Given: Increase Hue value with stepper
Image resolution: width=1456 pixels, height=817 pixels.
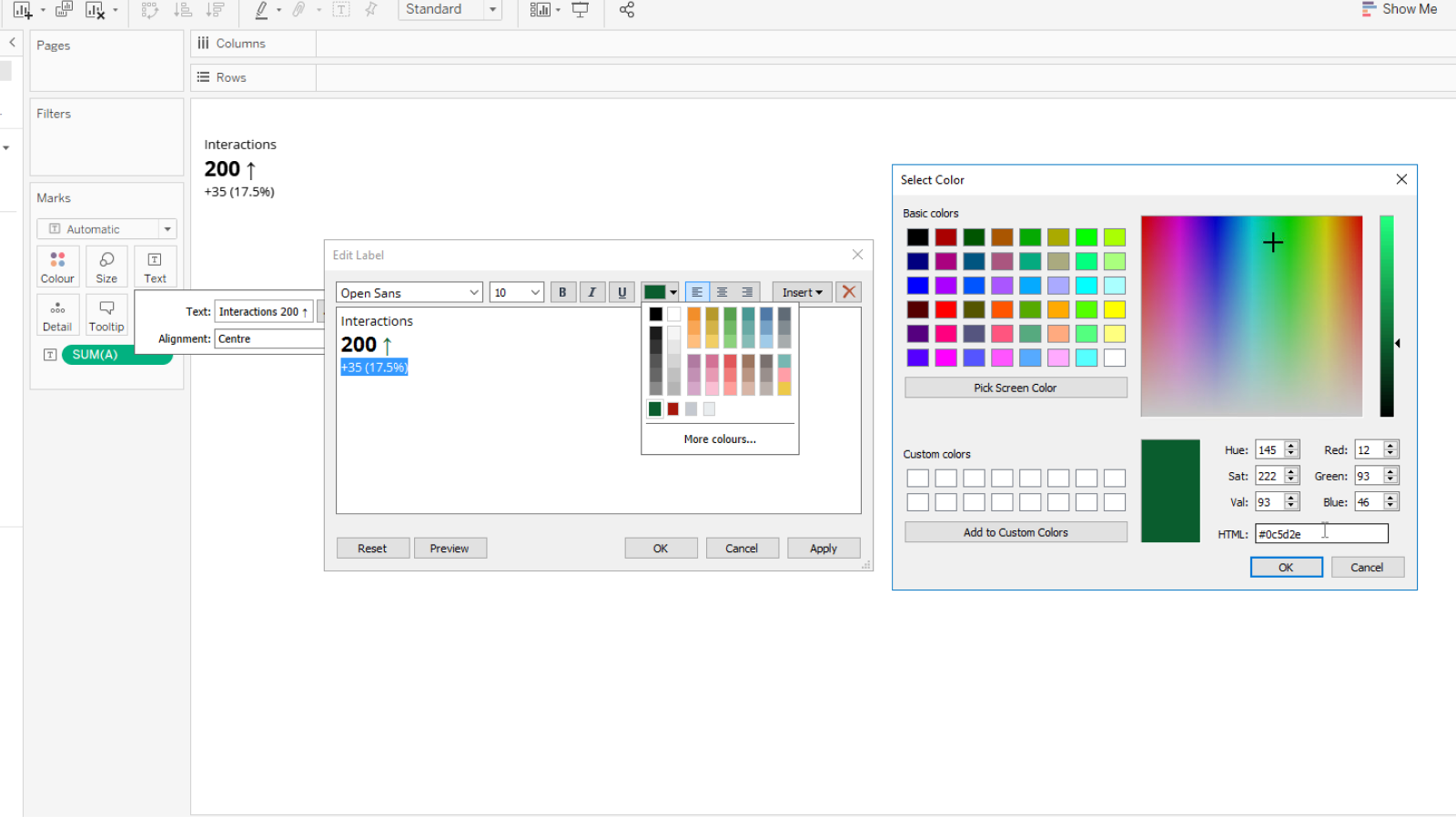Looking at the screenshot, I should pos(1291,446).
